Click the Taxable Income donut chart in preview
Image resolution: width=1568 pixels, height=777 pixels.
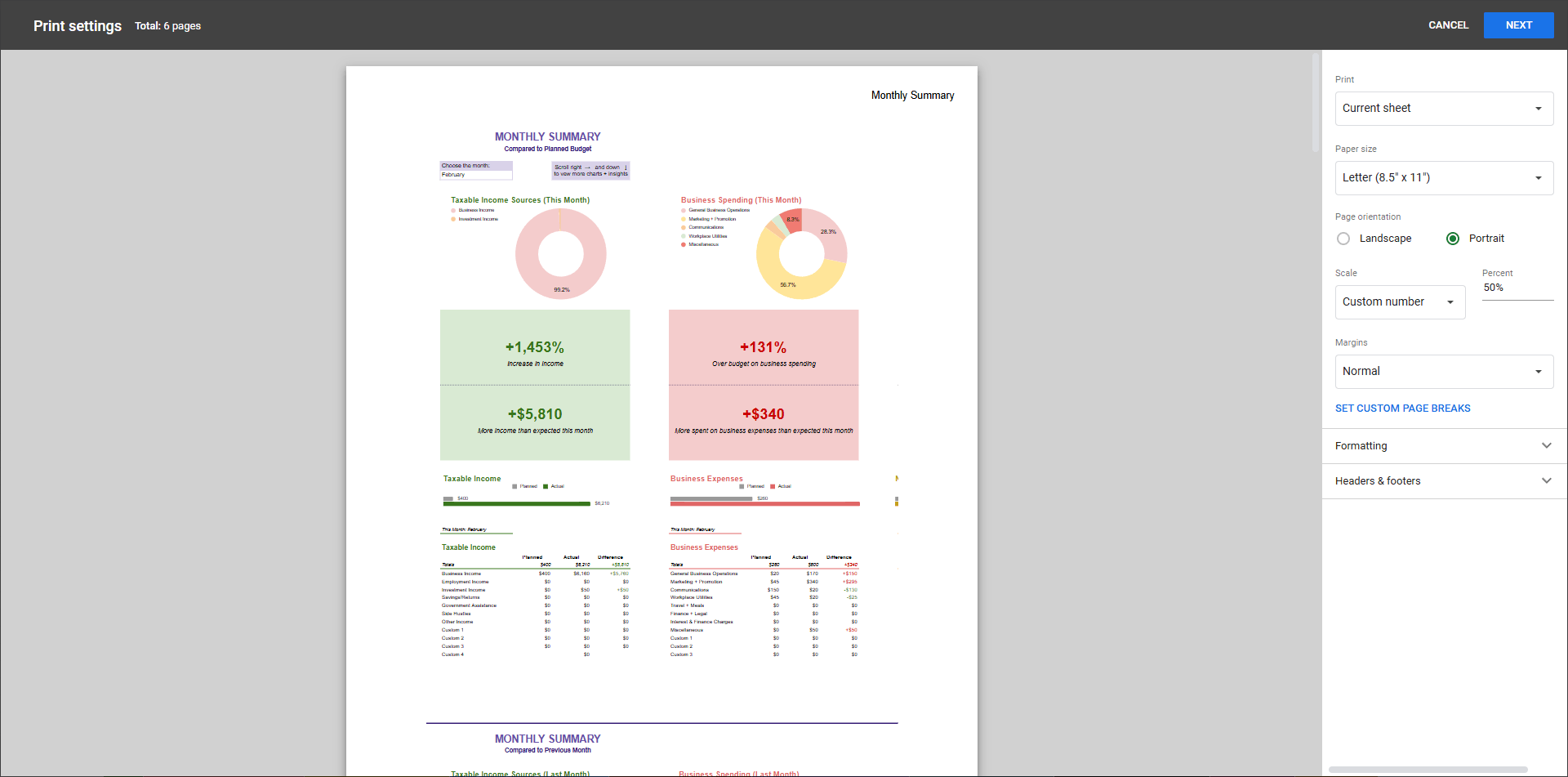(560, 253)
